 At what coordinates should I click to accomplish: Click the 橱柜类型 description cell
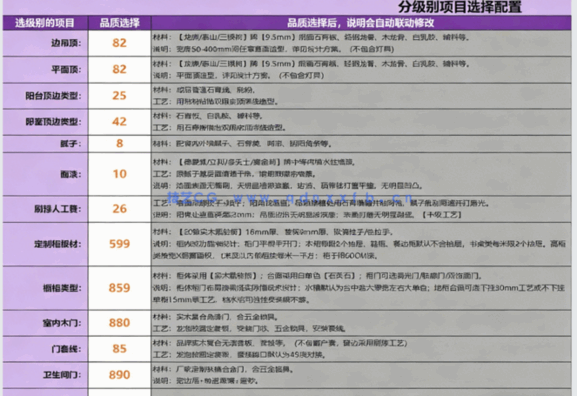pos(361,288)
